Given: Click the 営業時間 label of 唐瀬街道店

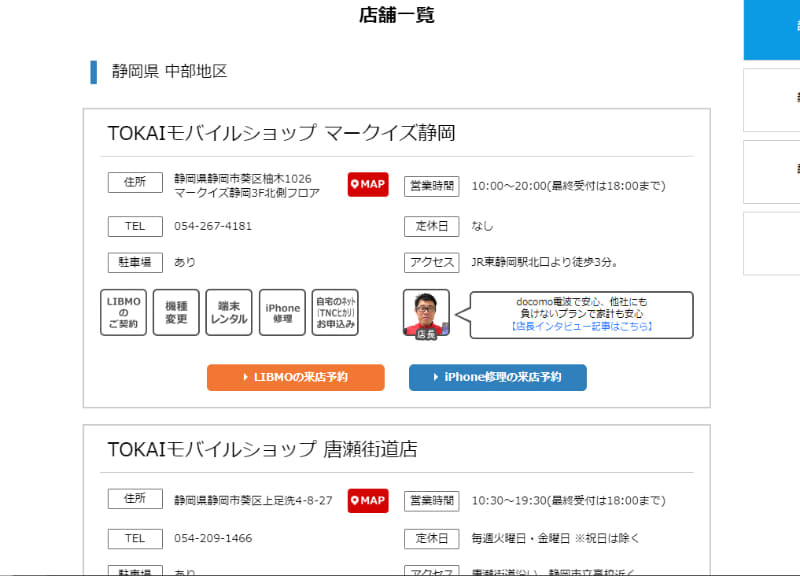Looking at the screenshot, I should 431,500.
